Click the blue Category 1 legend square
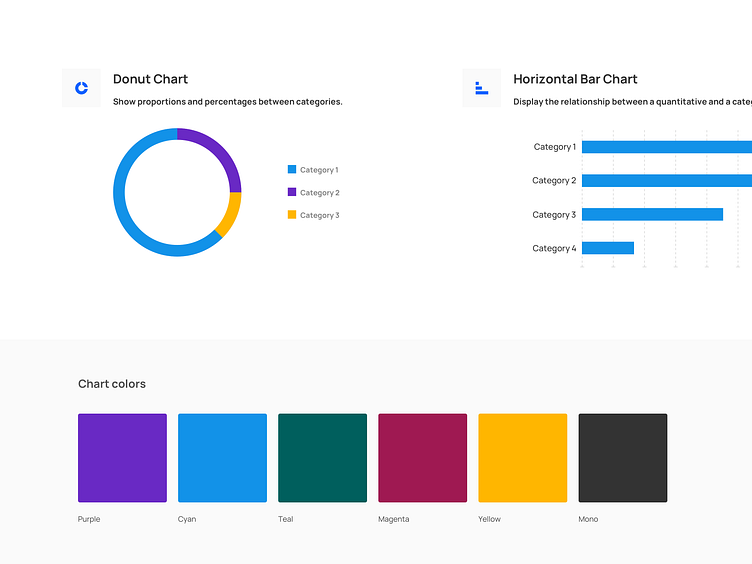Image resolution: width=752 pixels, height=564 pixels. coord(292,170)
